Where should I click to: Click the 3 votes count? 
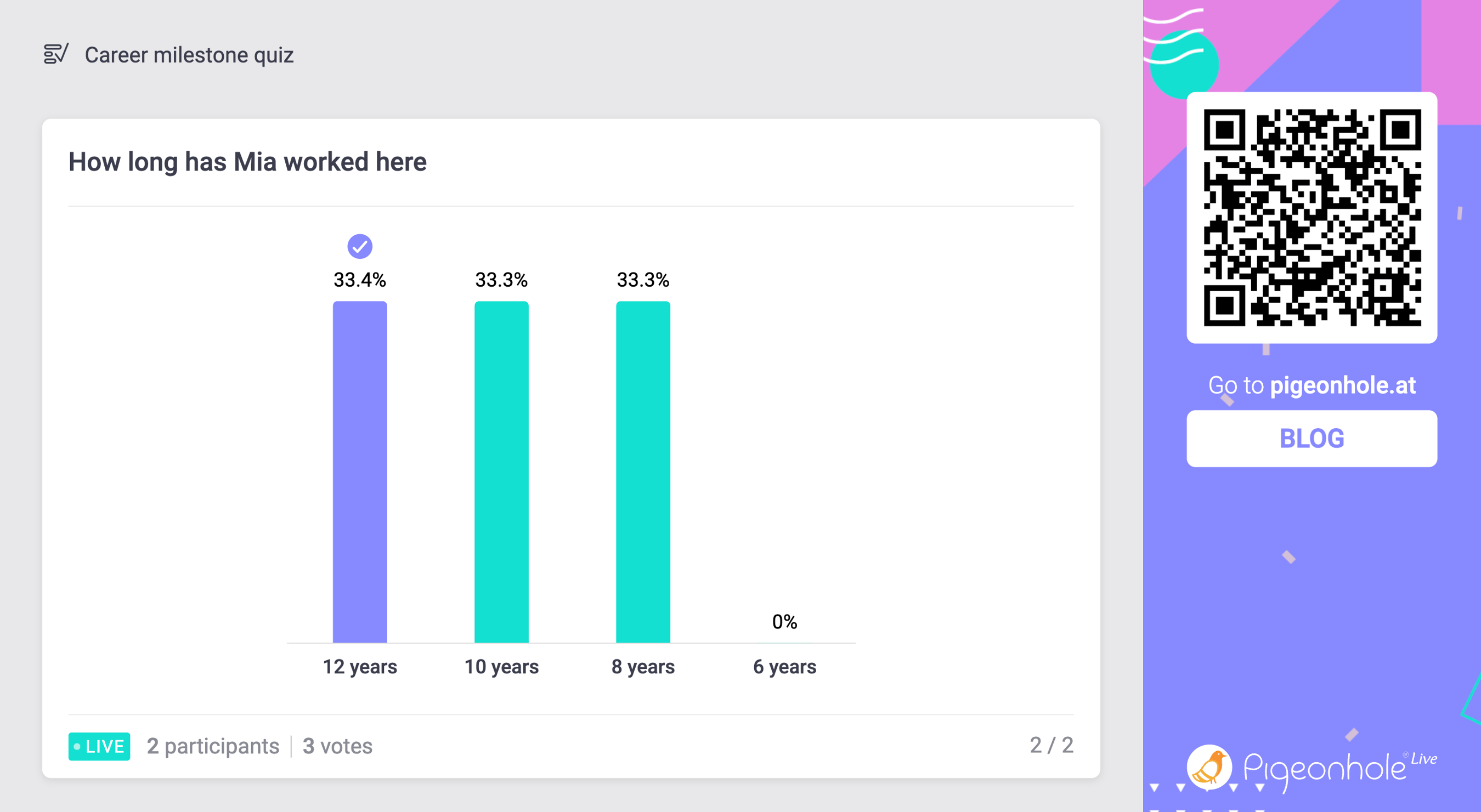(337, 746)
